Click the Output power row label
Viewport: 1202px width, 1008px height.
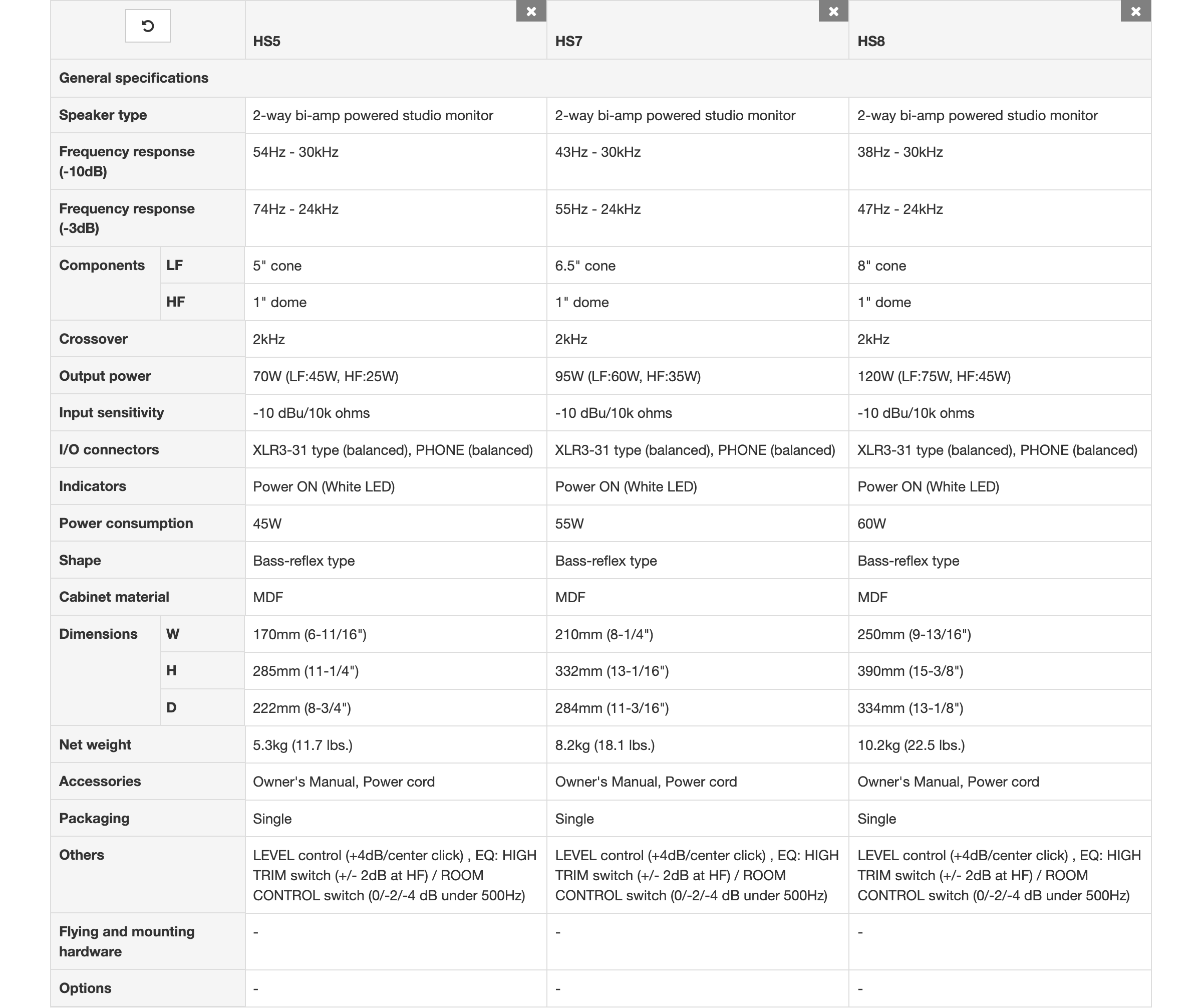(x=105, y=376)
